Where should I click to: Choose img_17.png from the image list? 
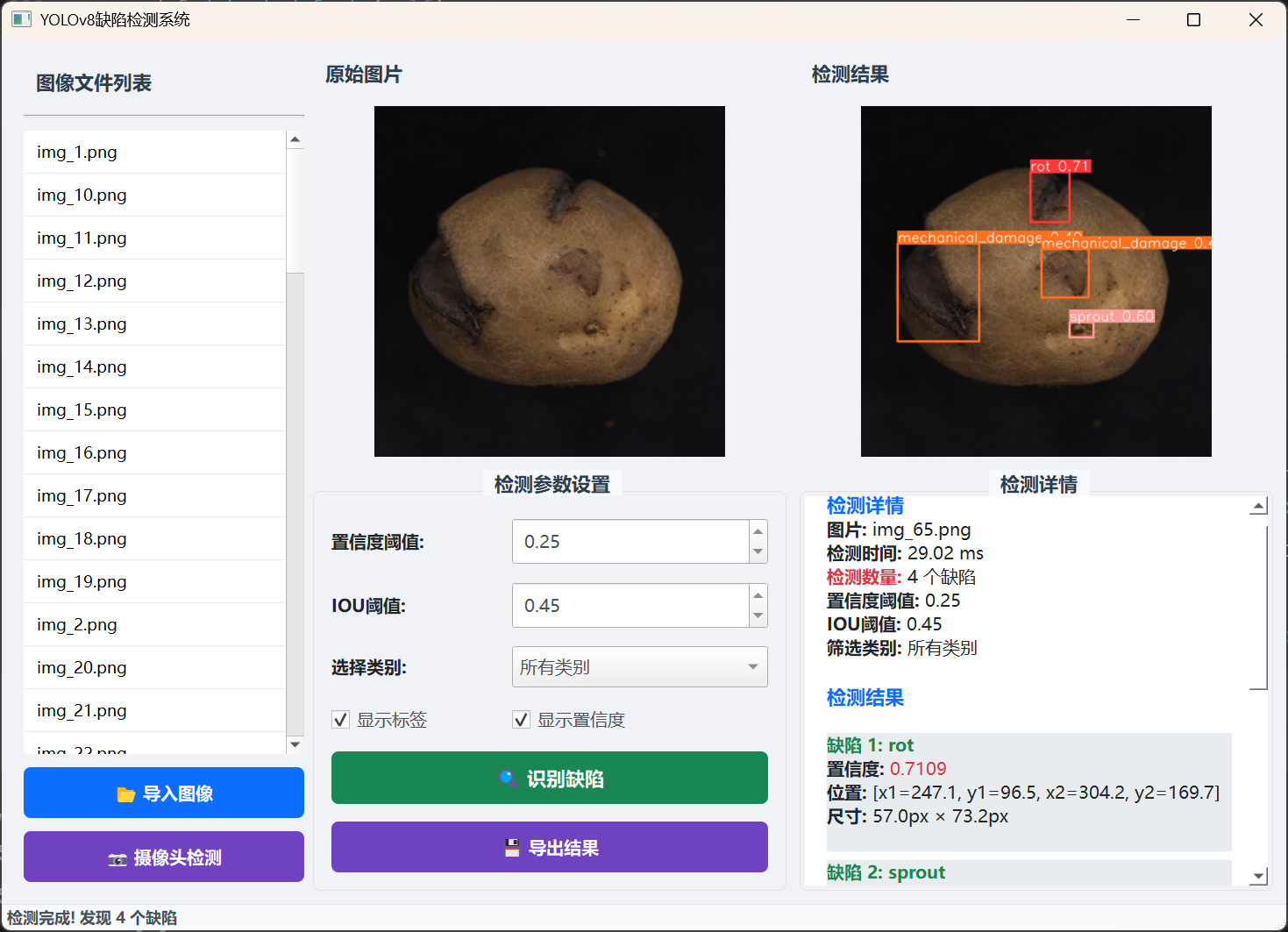(82, 495)
